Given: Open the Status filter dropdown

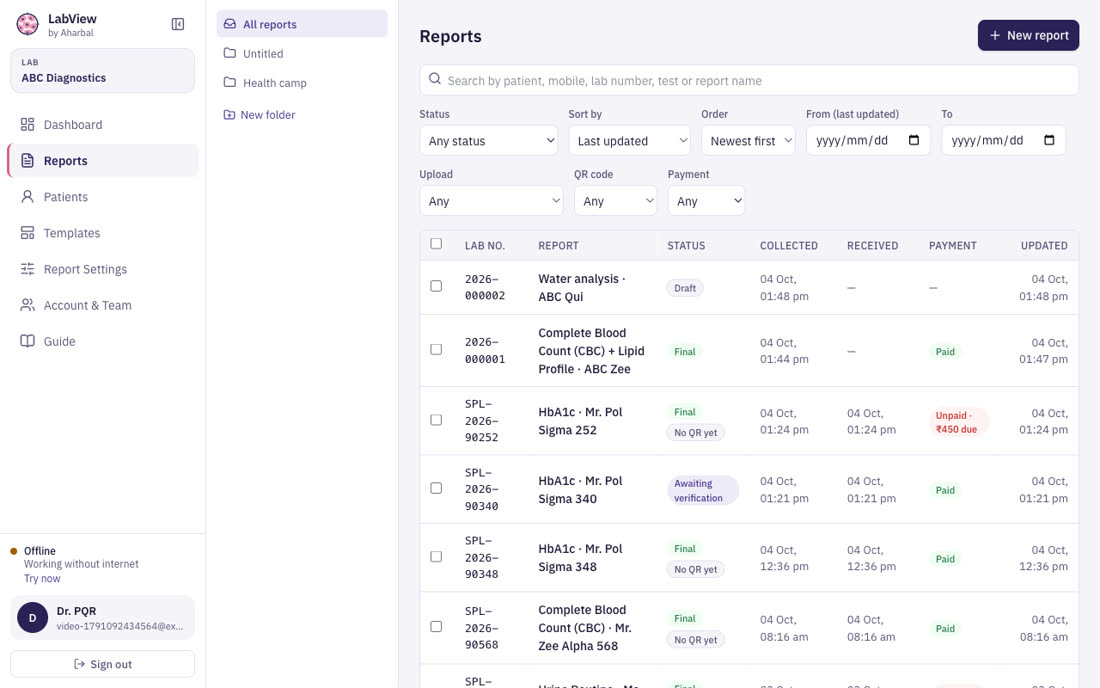Looking at the screenshot, I should 489,141.
